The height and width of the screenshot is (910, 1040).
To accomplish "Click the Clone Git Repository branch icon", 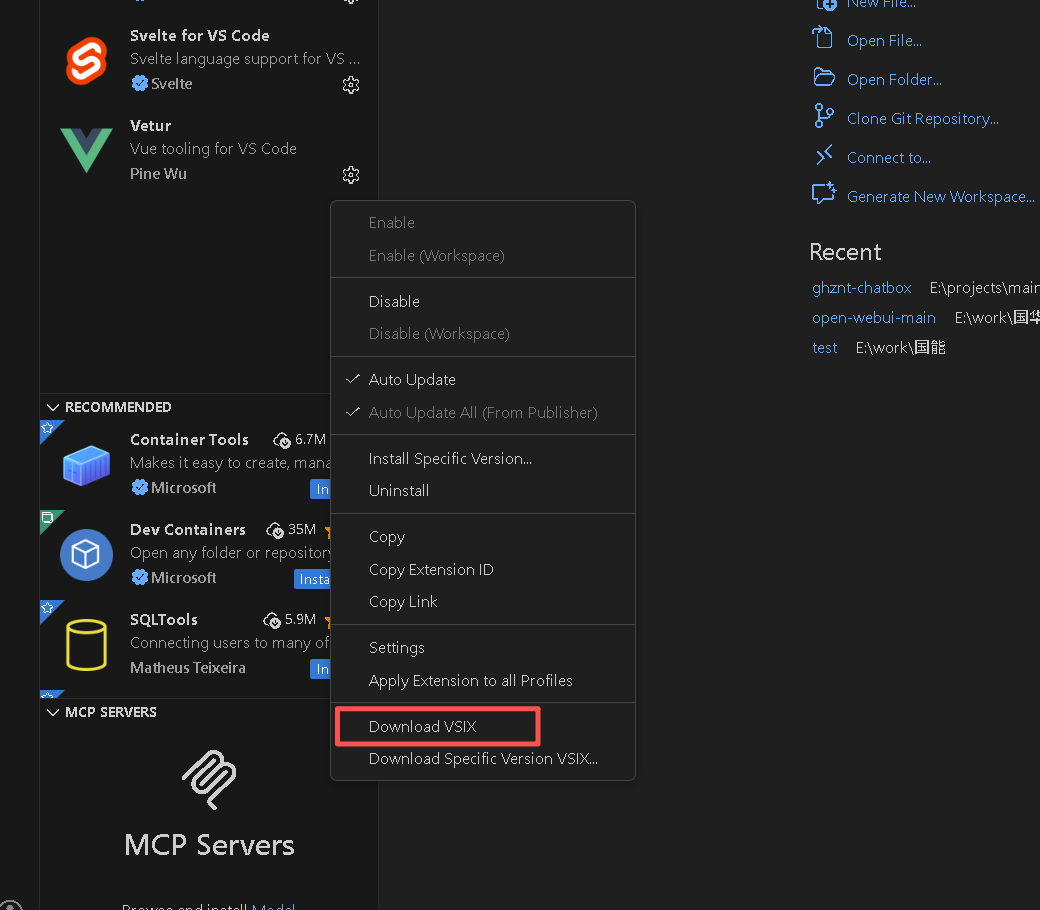I will [824, 115].
